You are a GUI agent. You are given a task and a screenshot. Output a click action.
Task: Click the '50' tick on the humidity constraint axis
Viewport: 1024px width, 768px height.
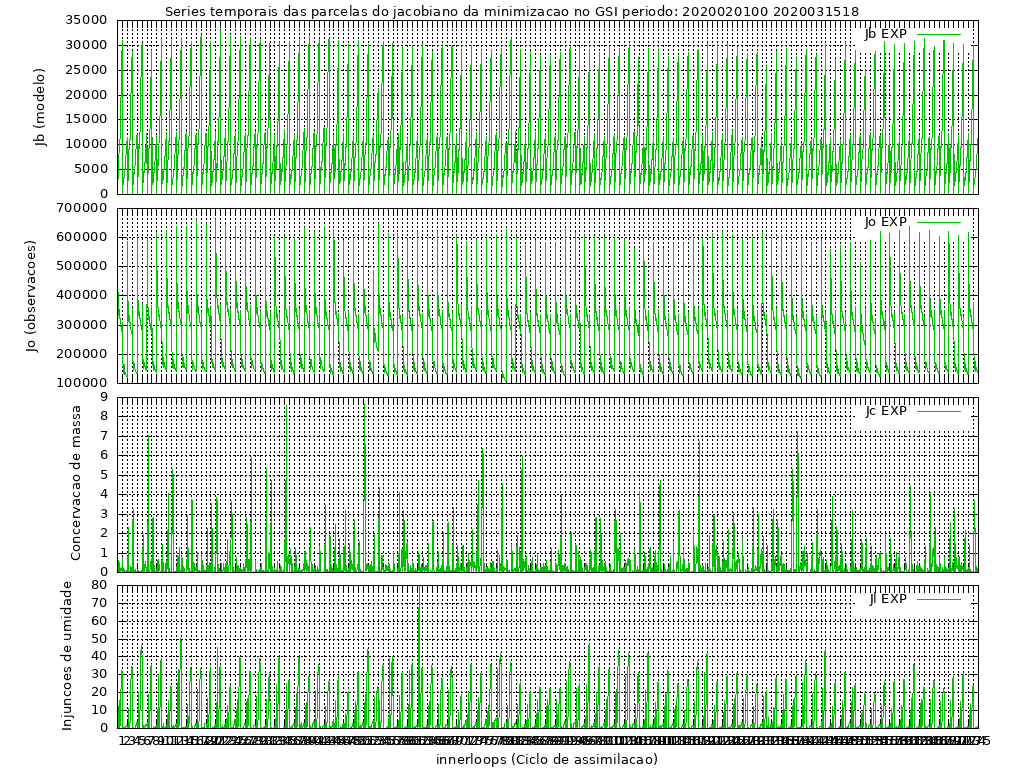pos(99,639)
